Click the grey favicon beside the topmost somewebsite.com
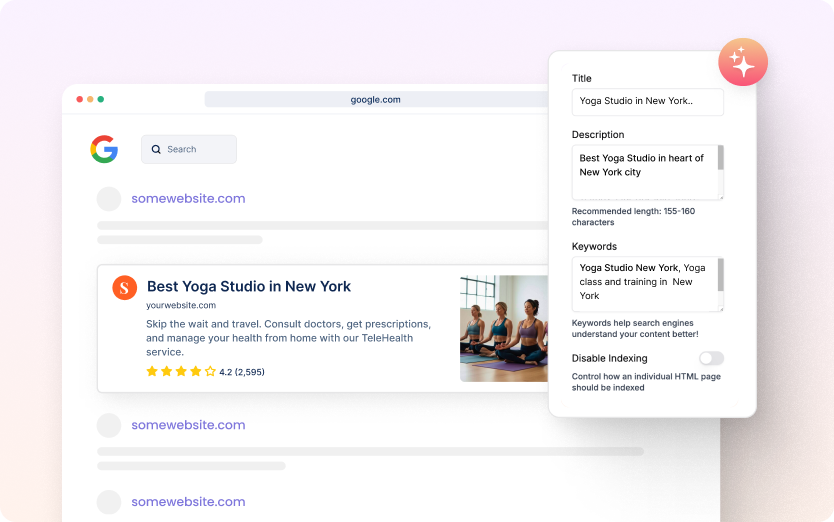This screenshot has width=834, height=522. (109, 198)
